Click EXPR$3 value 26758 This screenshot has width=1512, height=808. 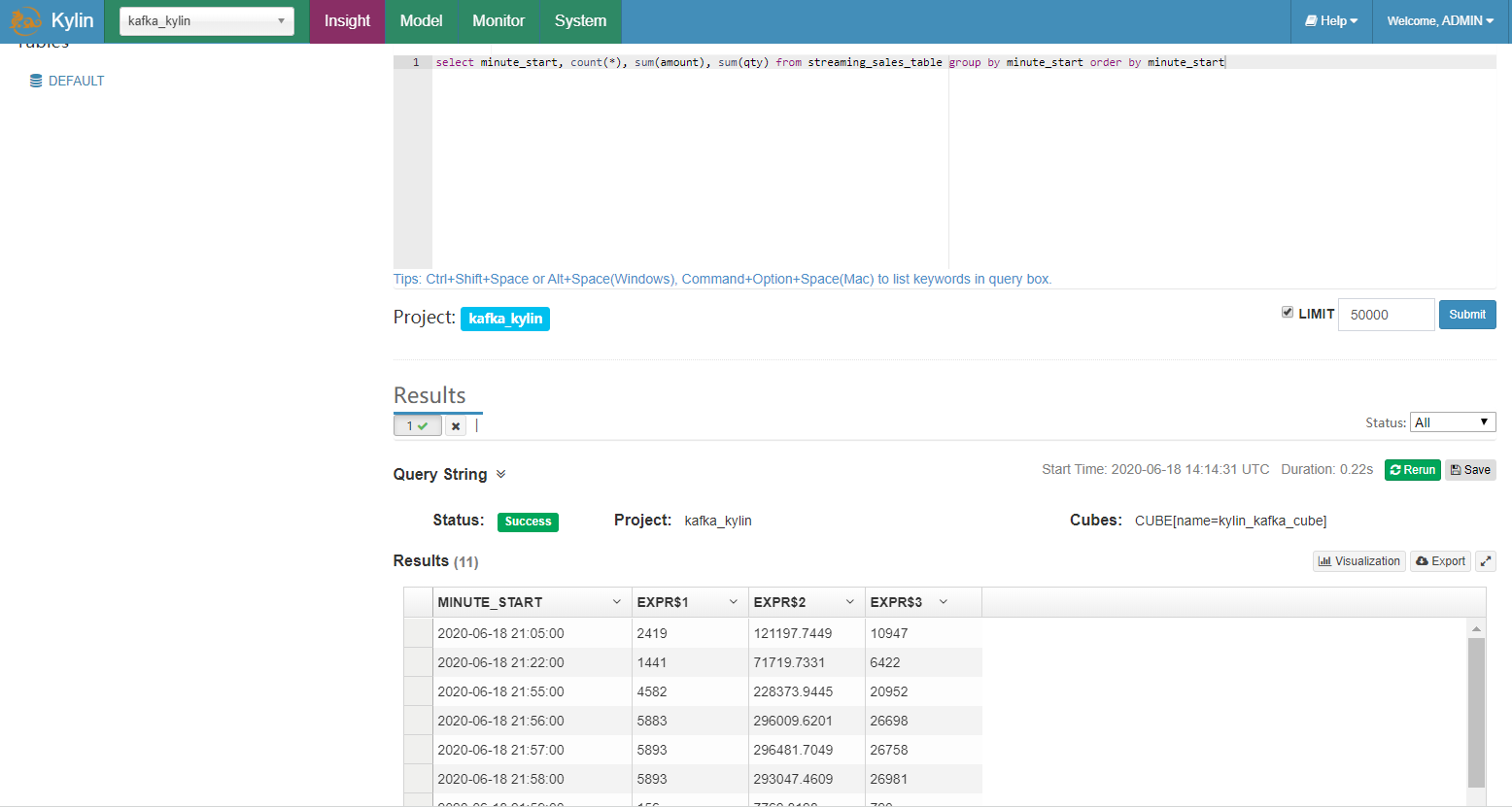point(923,750)
